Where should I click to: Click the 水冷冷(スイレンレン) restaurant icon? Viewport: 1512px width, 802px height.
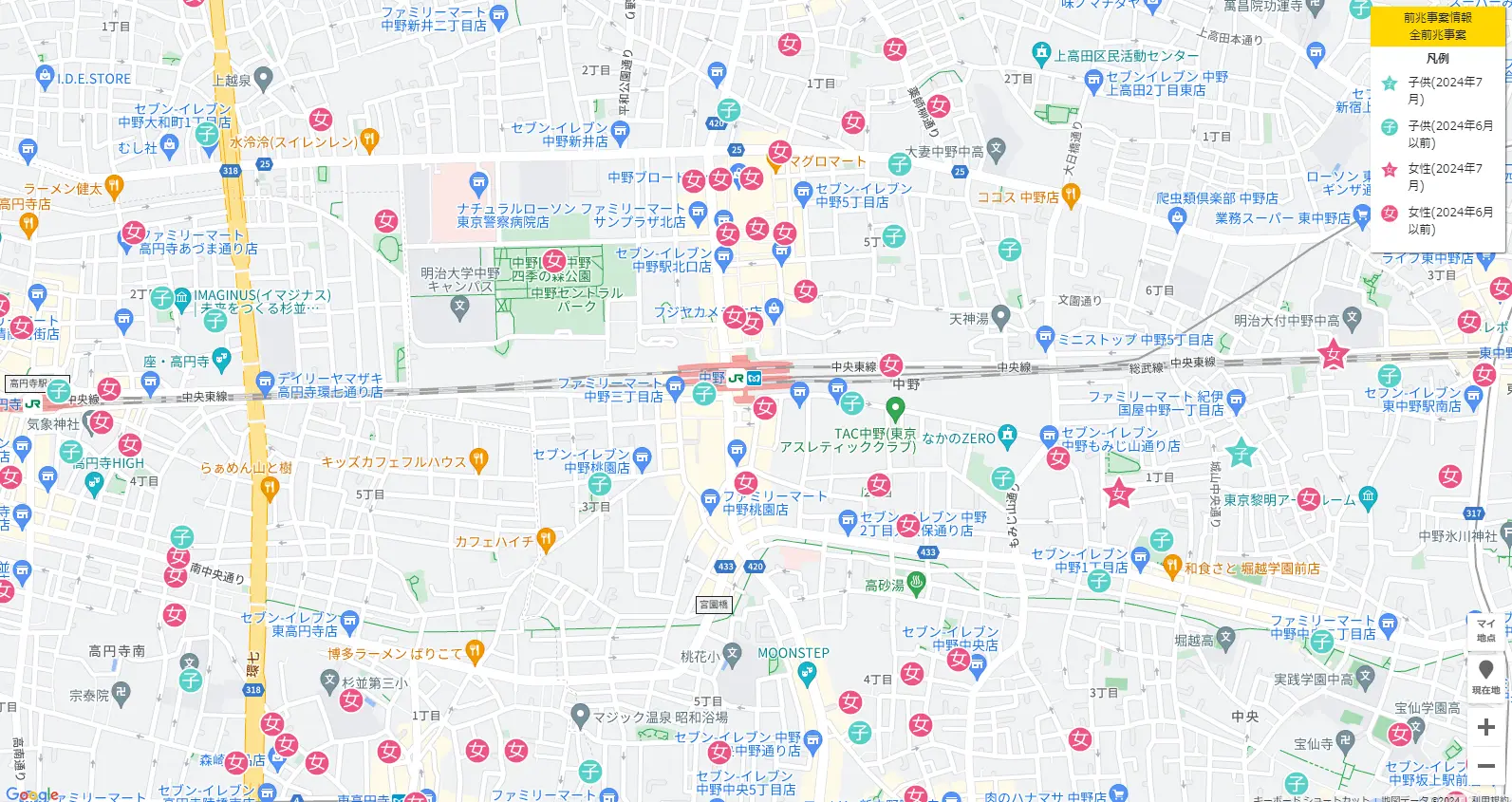369,141
